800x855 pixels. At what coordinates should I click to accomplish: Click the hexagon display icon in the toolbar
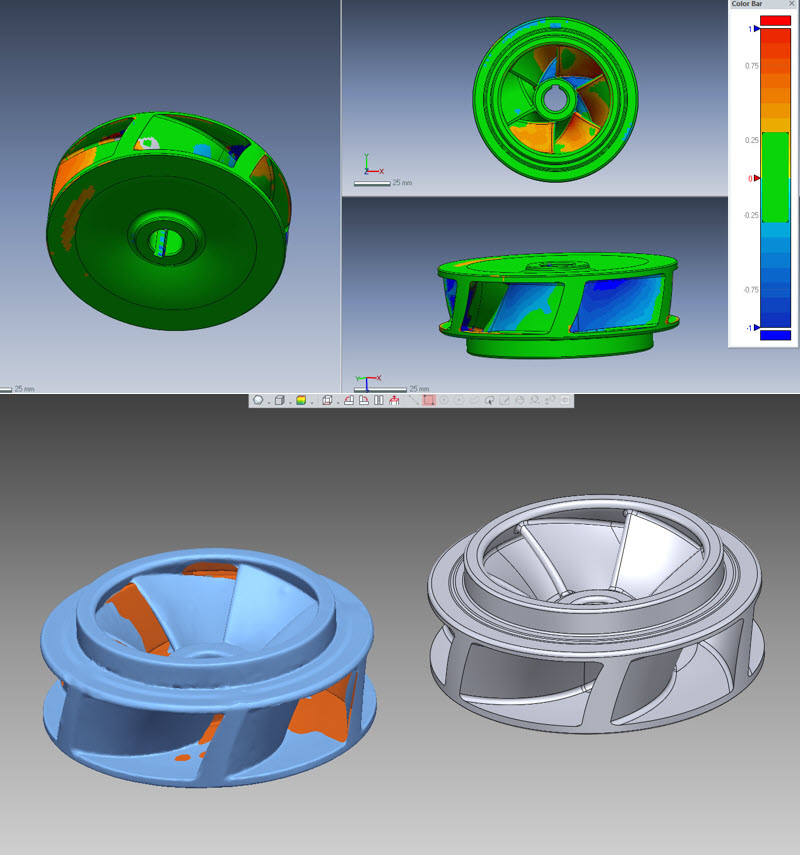[258, 400]
